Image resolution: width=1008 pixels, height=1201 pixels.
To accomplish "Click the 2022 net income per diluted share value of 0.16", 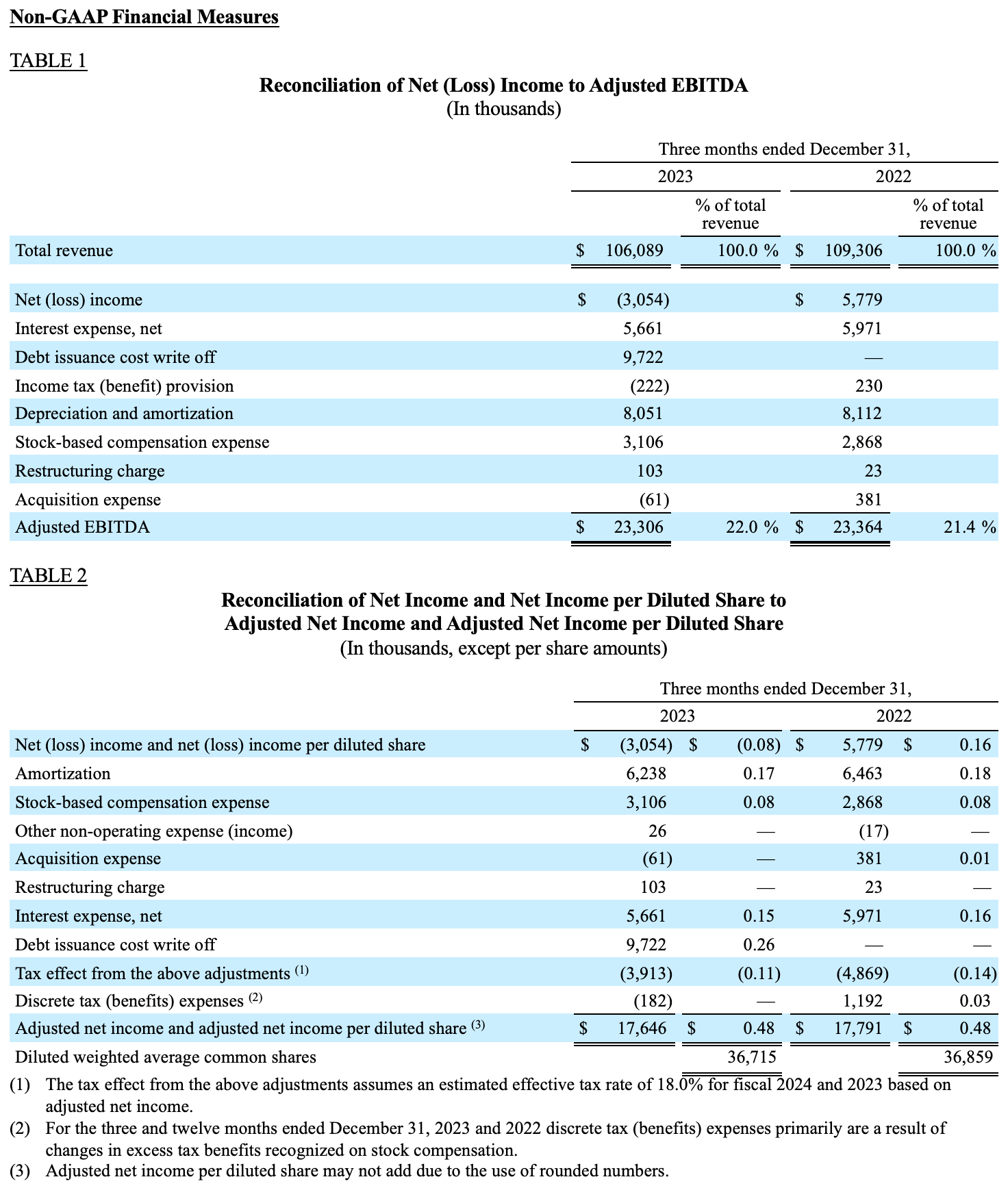I will pyautogui.click(x=974, y=745).
